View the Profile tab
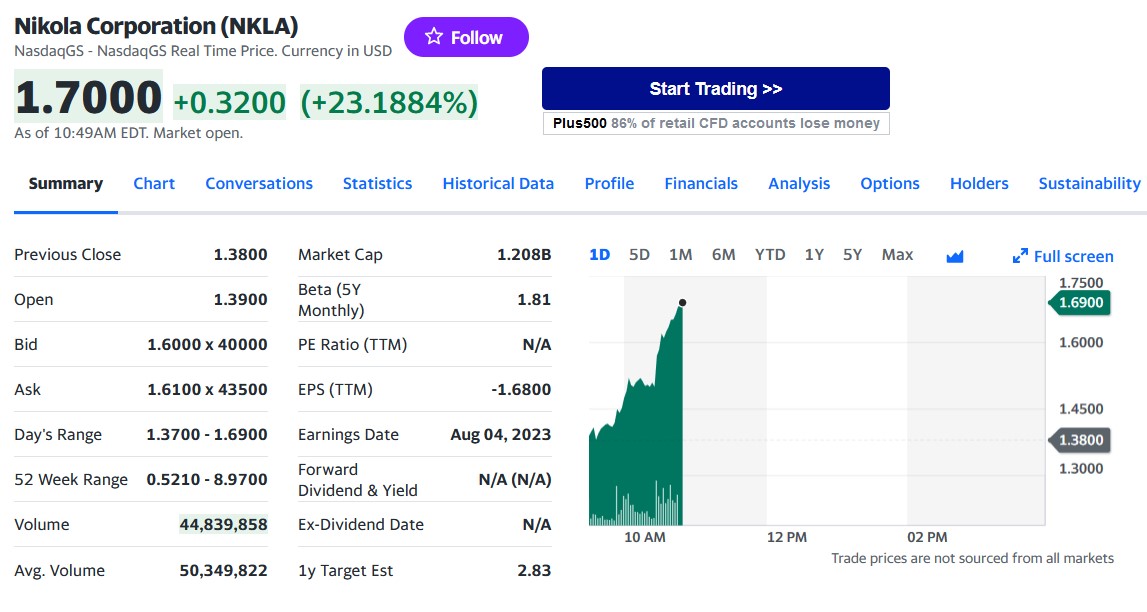Viewport: 1147px width, 612px height. [609, 184]
